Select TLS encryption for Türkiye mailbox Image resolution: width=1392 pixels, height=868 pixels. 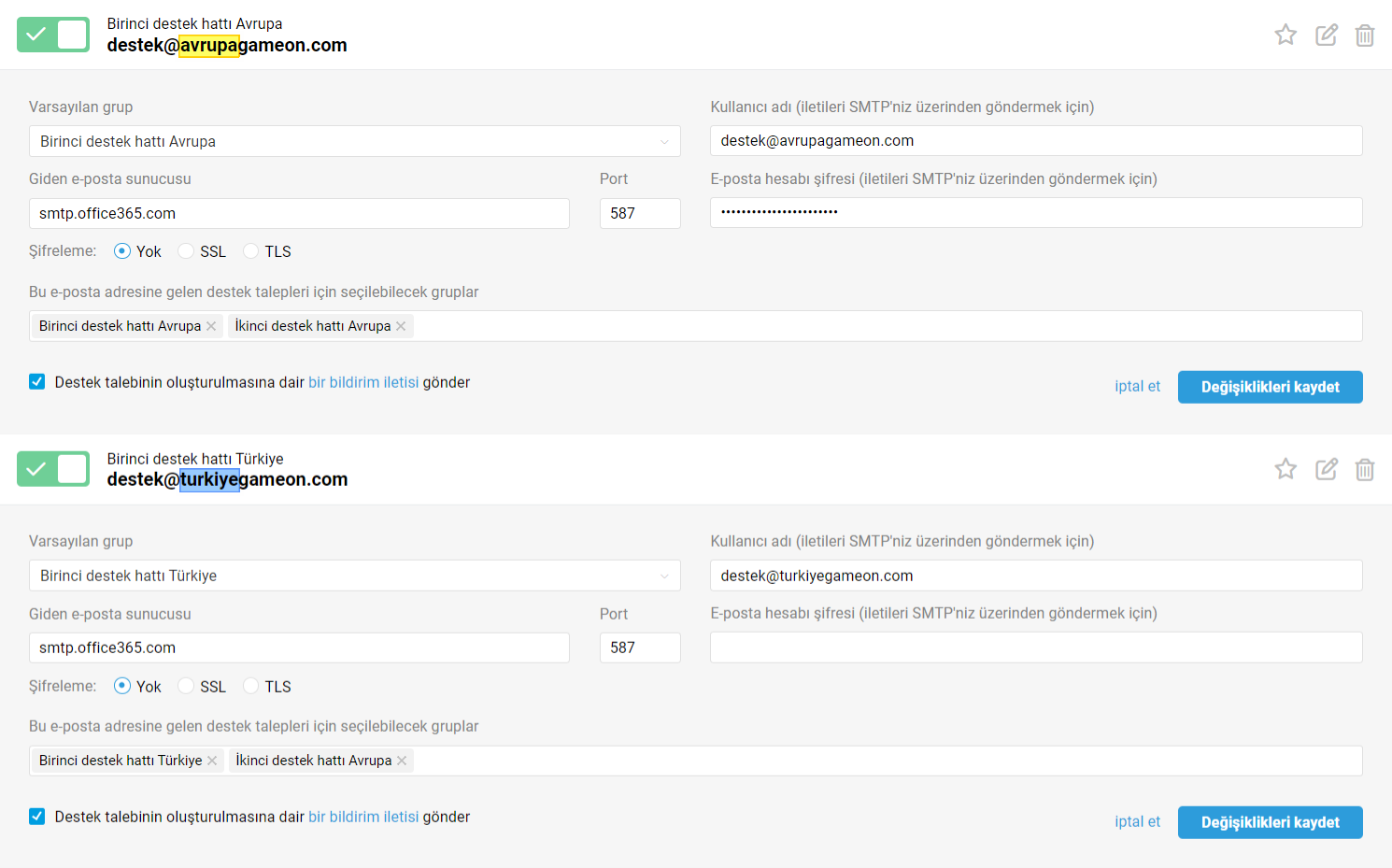click(x=250, y=686)
